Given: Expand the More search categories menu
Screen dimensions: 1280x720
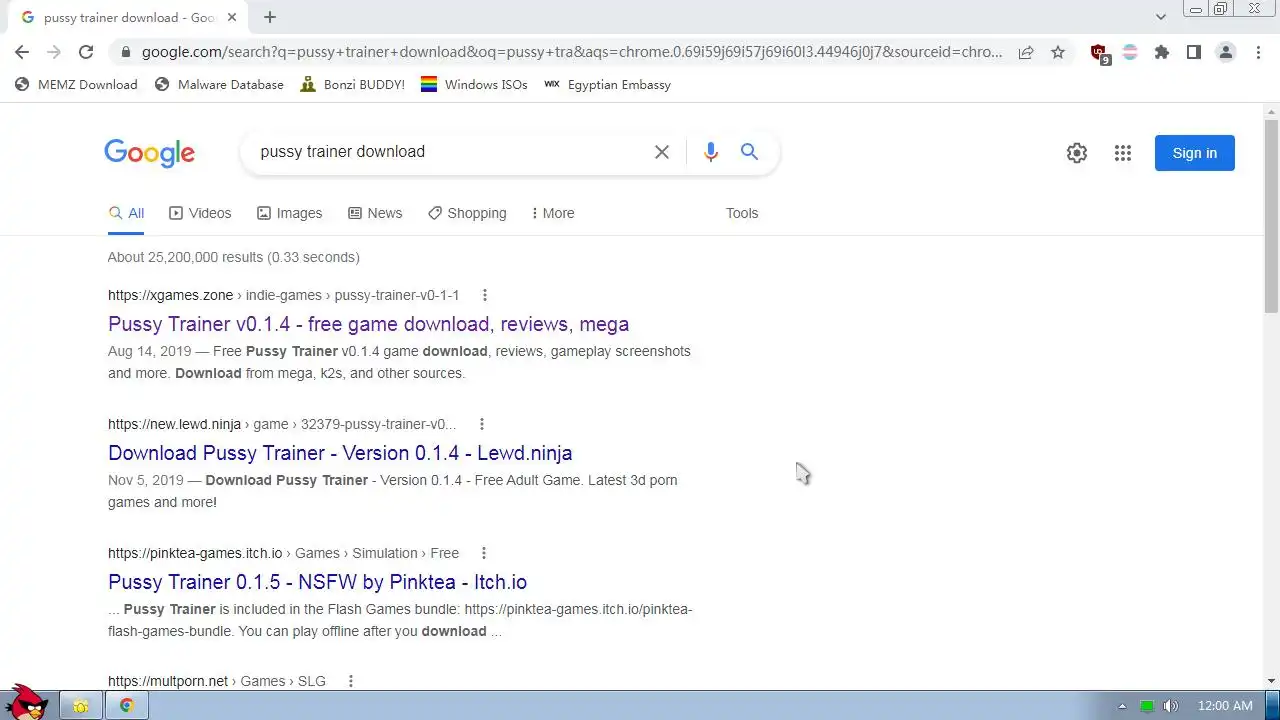Looking at the screenshot, I should point(553,213).
